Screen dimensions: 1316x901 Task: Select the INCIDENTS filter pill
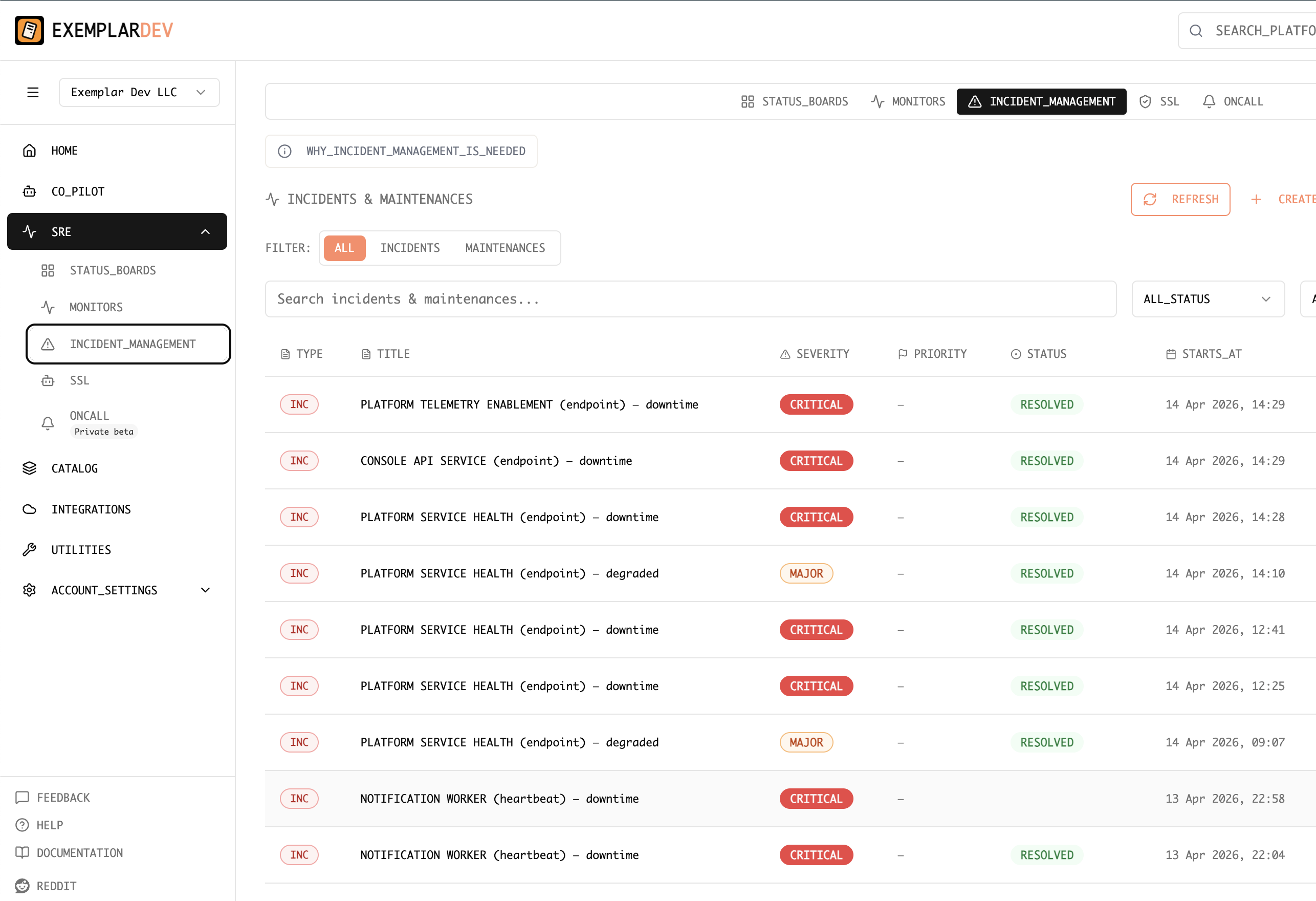(x=409, y=248)
